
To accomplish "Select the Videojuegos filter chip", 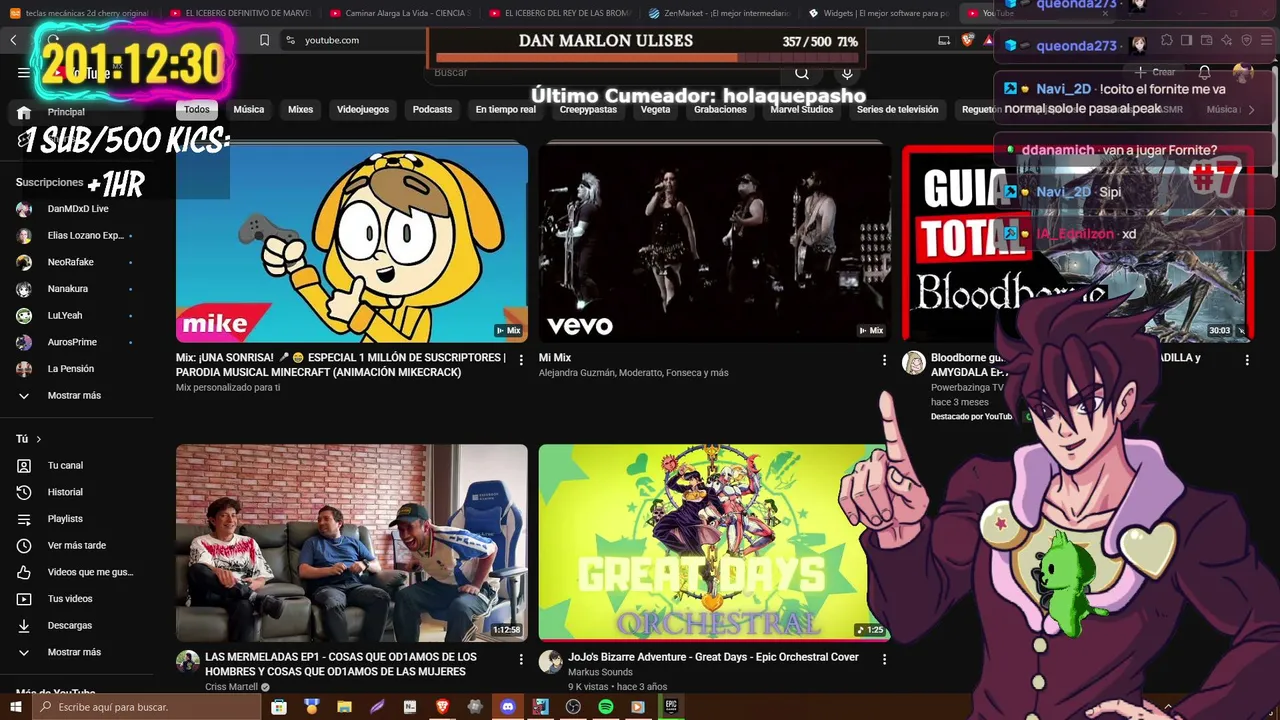I will tap(363, 110).
